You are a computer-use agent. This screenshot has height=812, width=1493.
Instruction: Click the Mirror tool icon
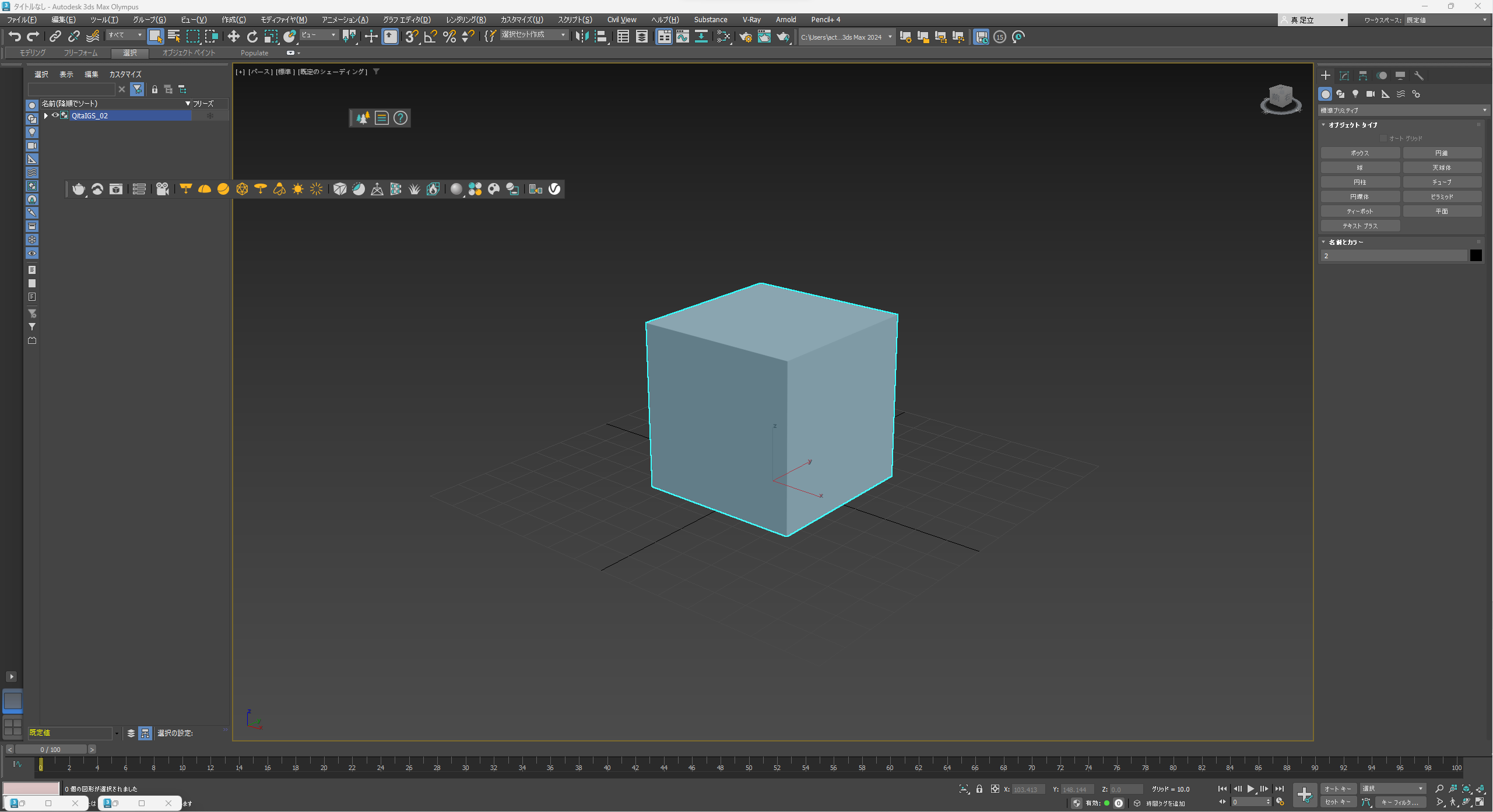(581, 37)
